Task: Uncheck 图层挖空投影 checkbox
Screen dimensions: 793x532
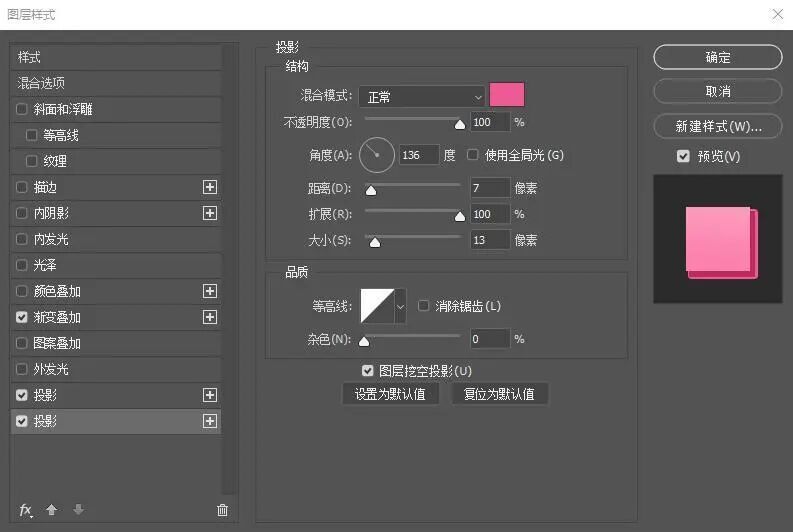Action: [368, 371]
